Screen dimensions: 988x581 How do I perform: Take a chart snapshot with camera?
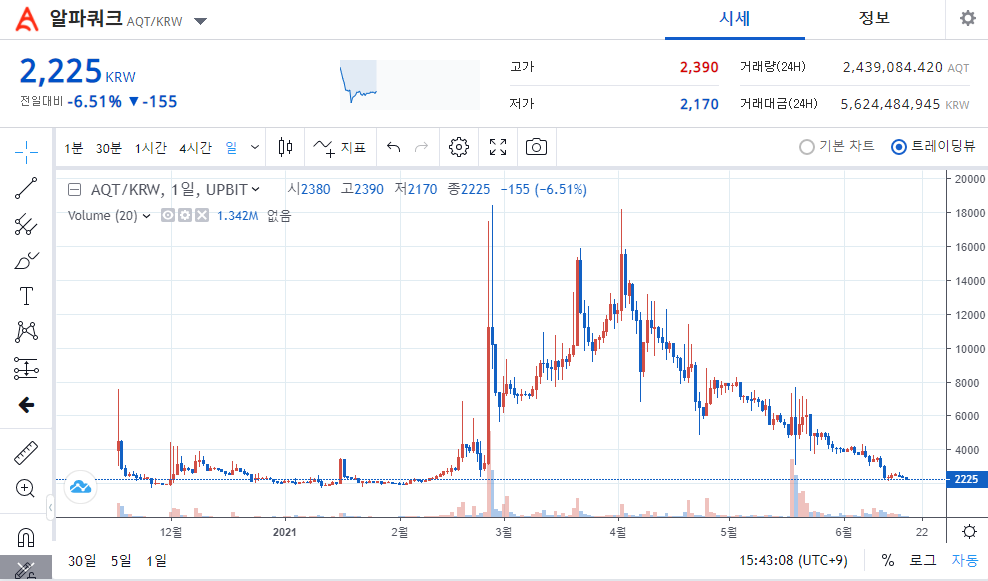[x=536, y=147]
